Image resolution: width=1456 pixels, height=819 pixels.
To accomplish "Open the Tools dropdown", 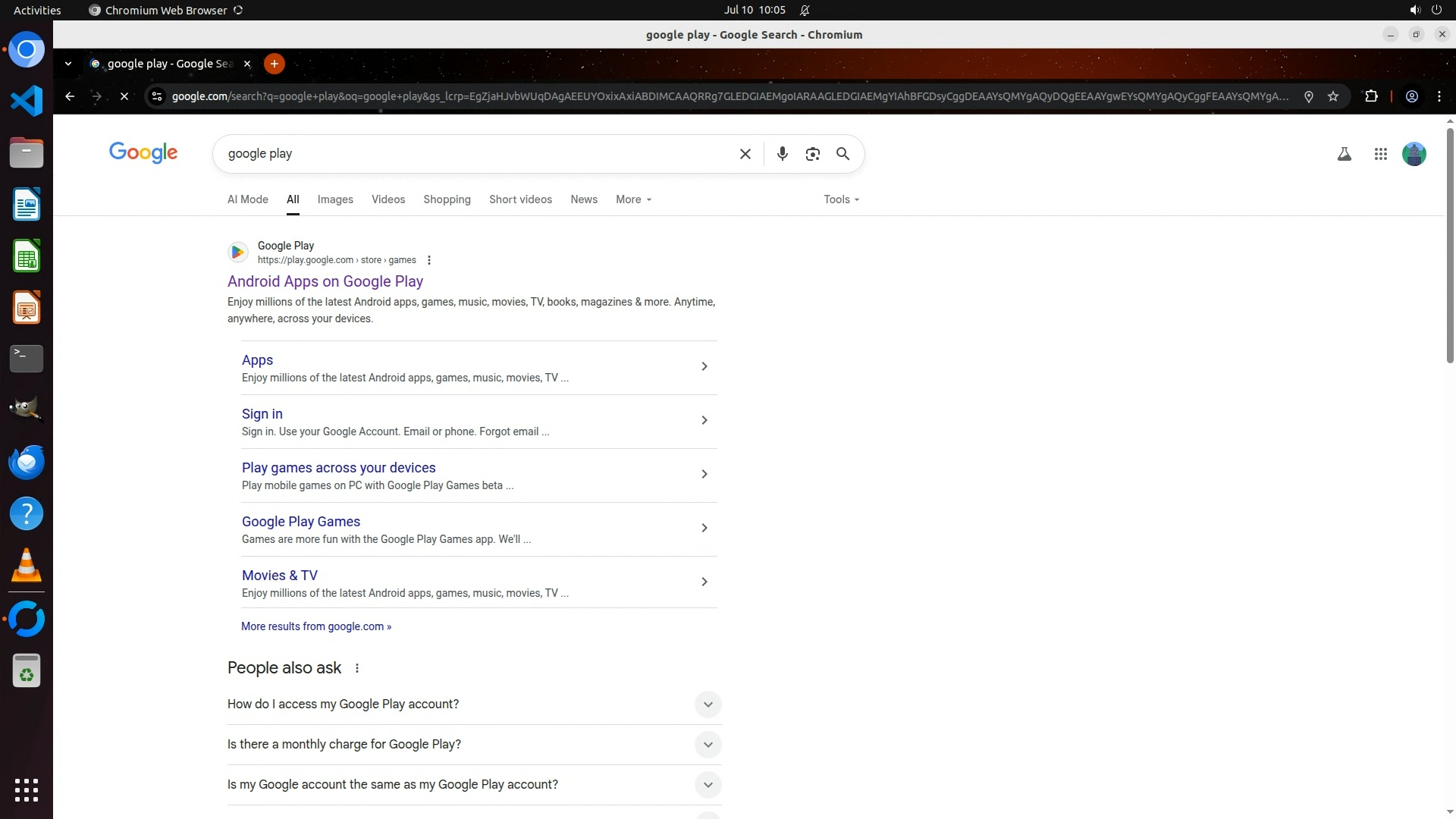I will 841,199.
